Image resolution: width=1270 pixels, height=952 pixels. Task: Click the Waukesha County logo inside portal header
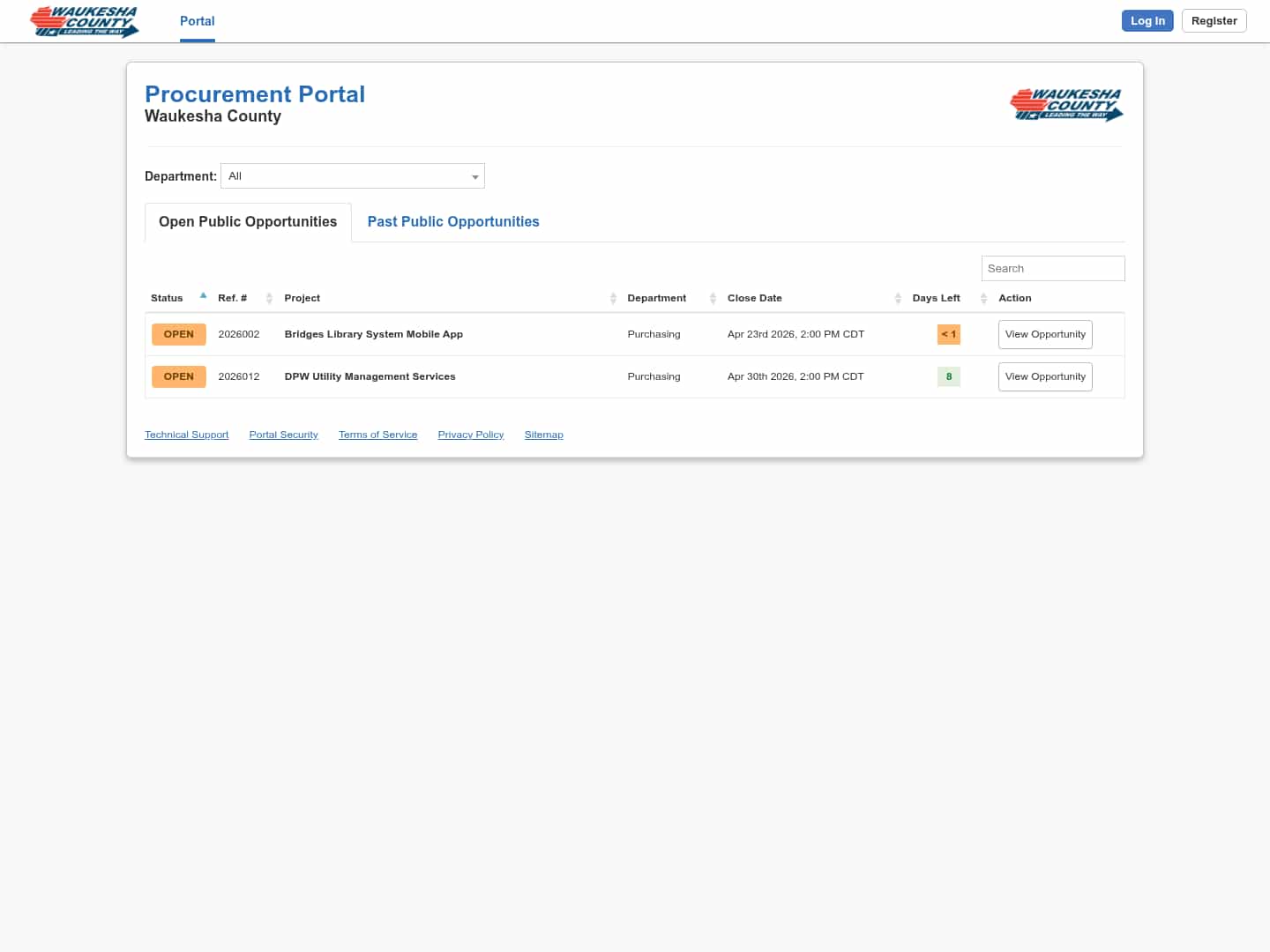coord(1066,104)
